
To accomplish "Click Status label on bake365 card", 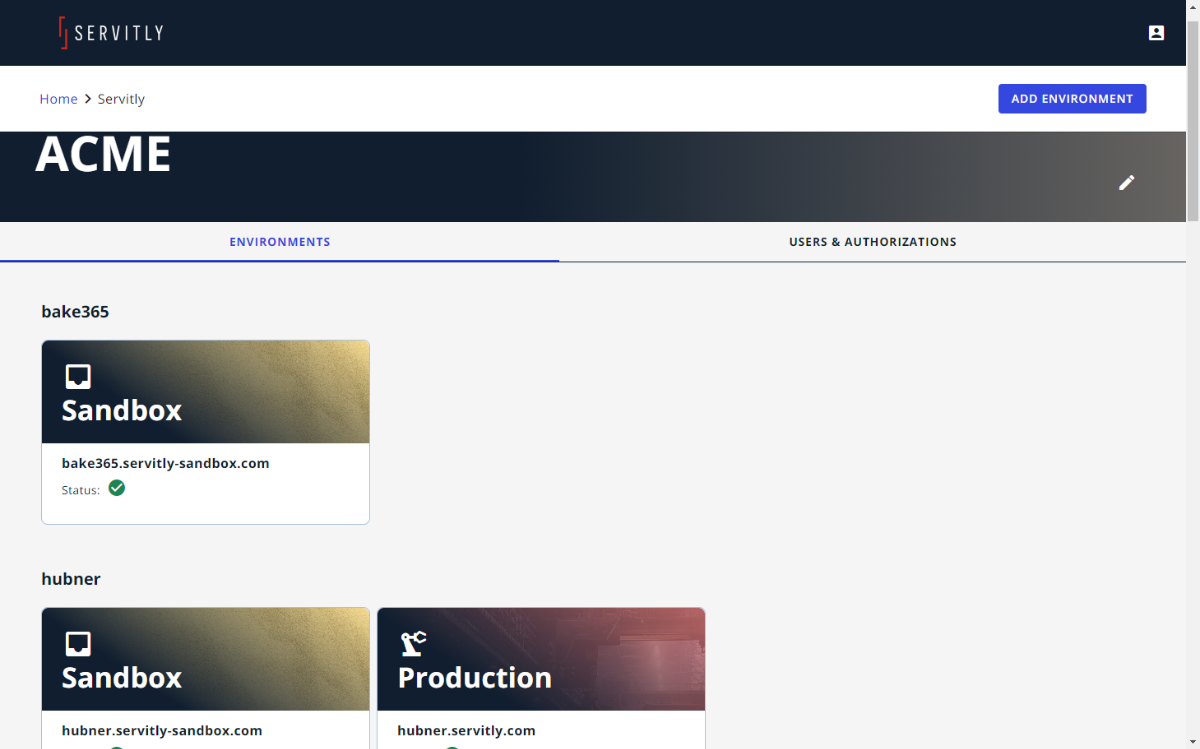I will [80, 490].
